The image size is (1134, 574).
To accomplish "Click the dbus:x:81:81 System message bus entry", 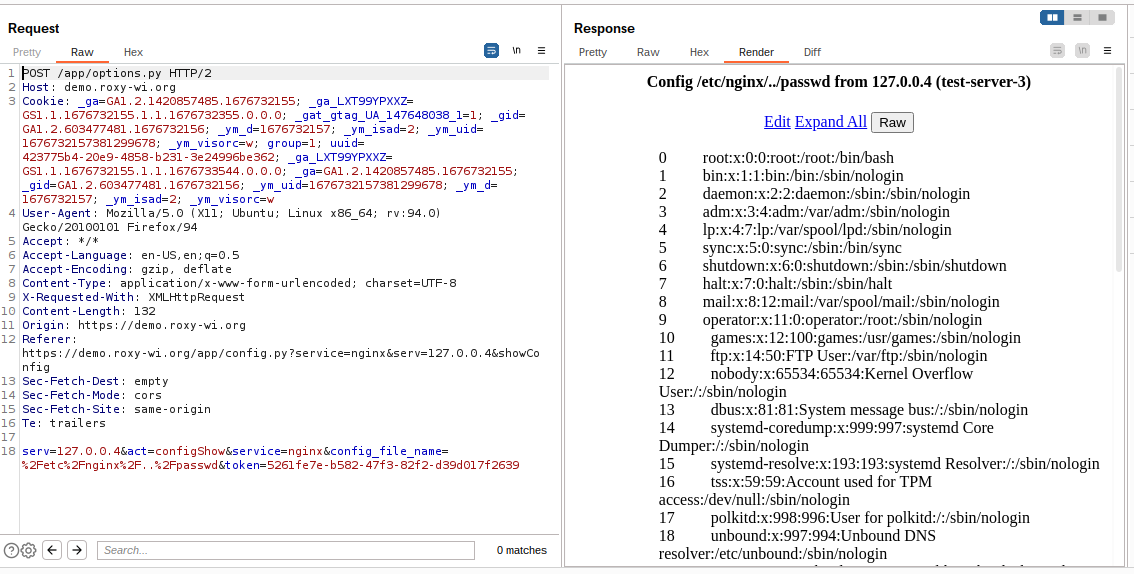I will coord(869,409).
